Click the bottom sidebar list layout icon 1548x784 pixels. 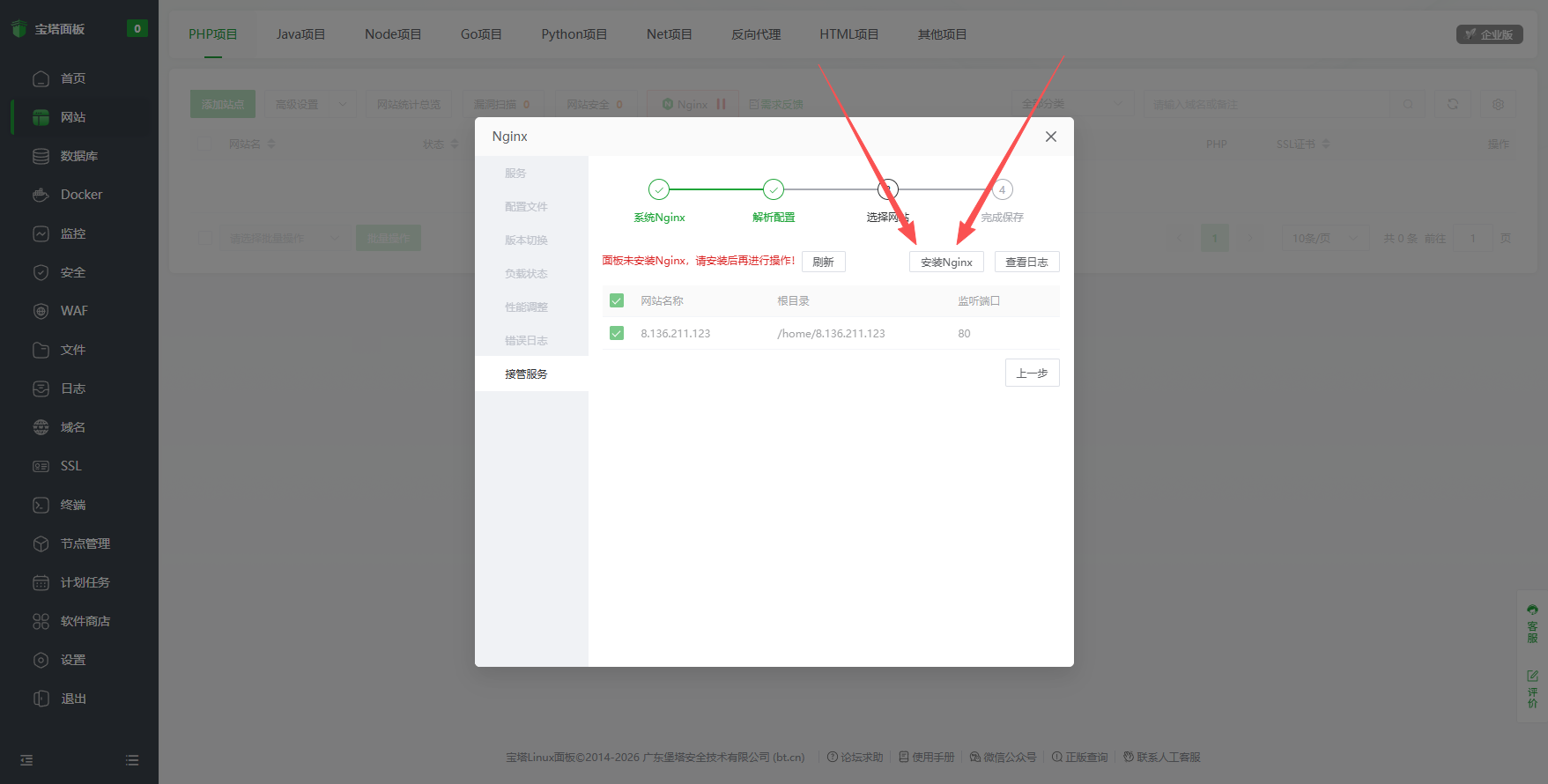point(132,760)
